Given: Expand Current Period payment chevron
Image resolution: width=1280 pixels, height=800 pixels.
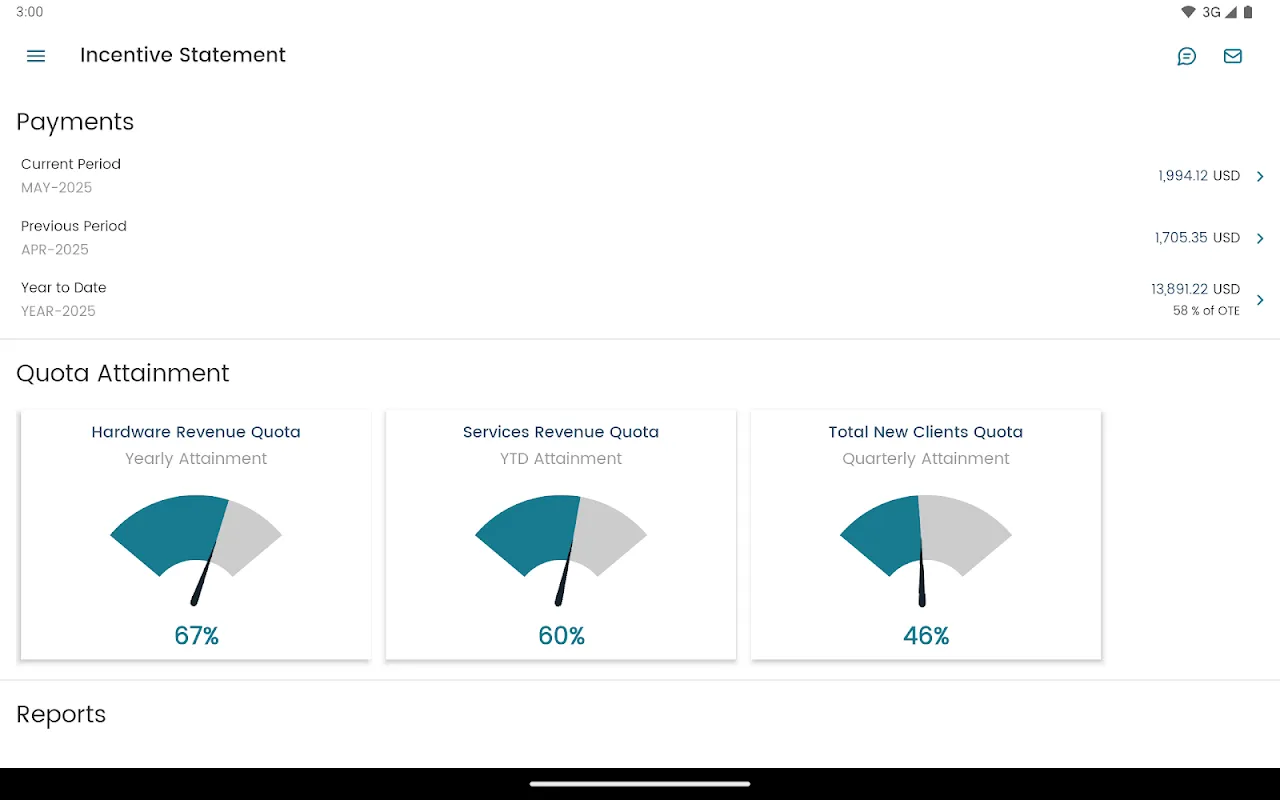Looking at the screenshot, I should (1260, 176).
